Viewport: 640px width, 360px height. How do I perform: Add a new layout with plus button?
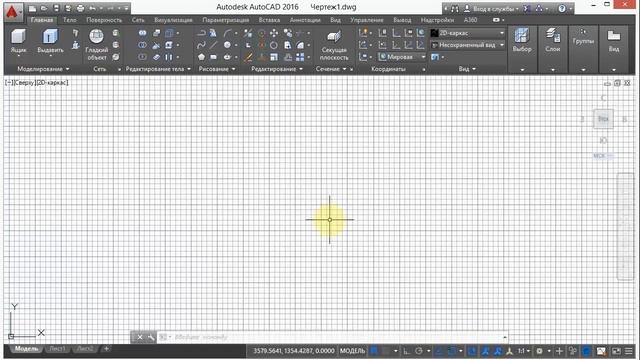click(x=106, y=349)
